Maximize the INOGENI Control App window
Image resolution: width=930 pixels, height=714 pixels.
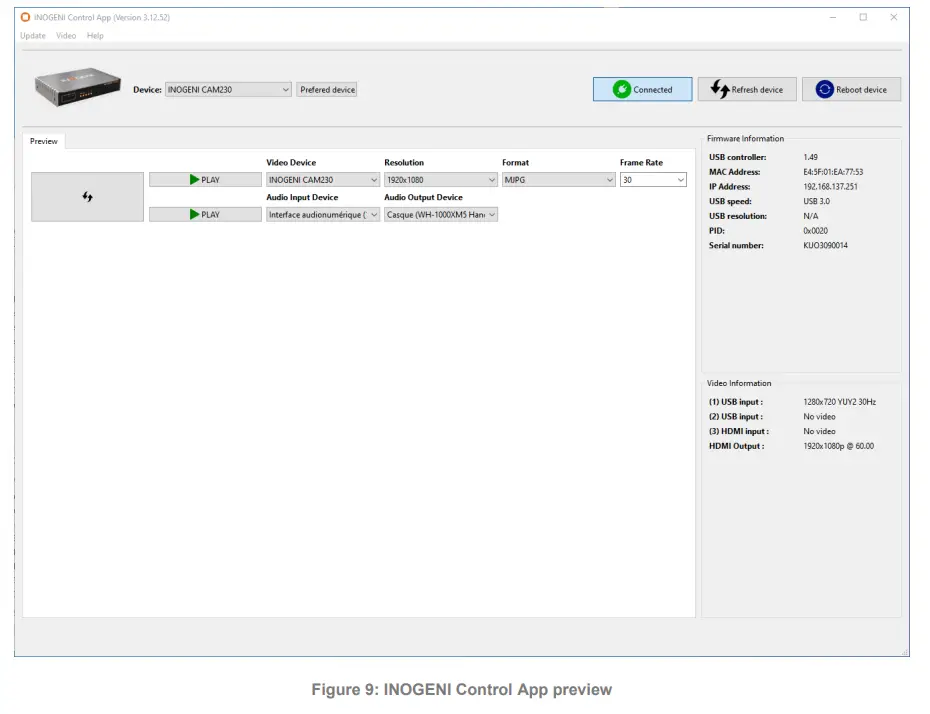[863, 17]
